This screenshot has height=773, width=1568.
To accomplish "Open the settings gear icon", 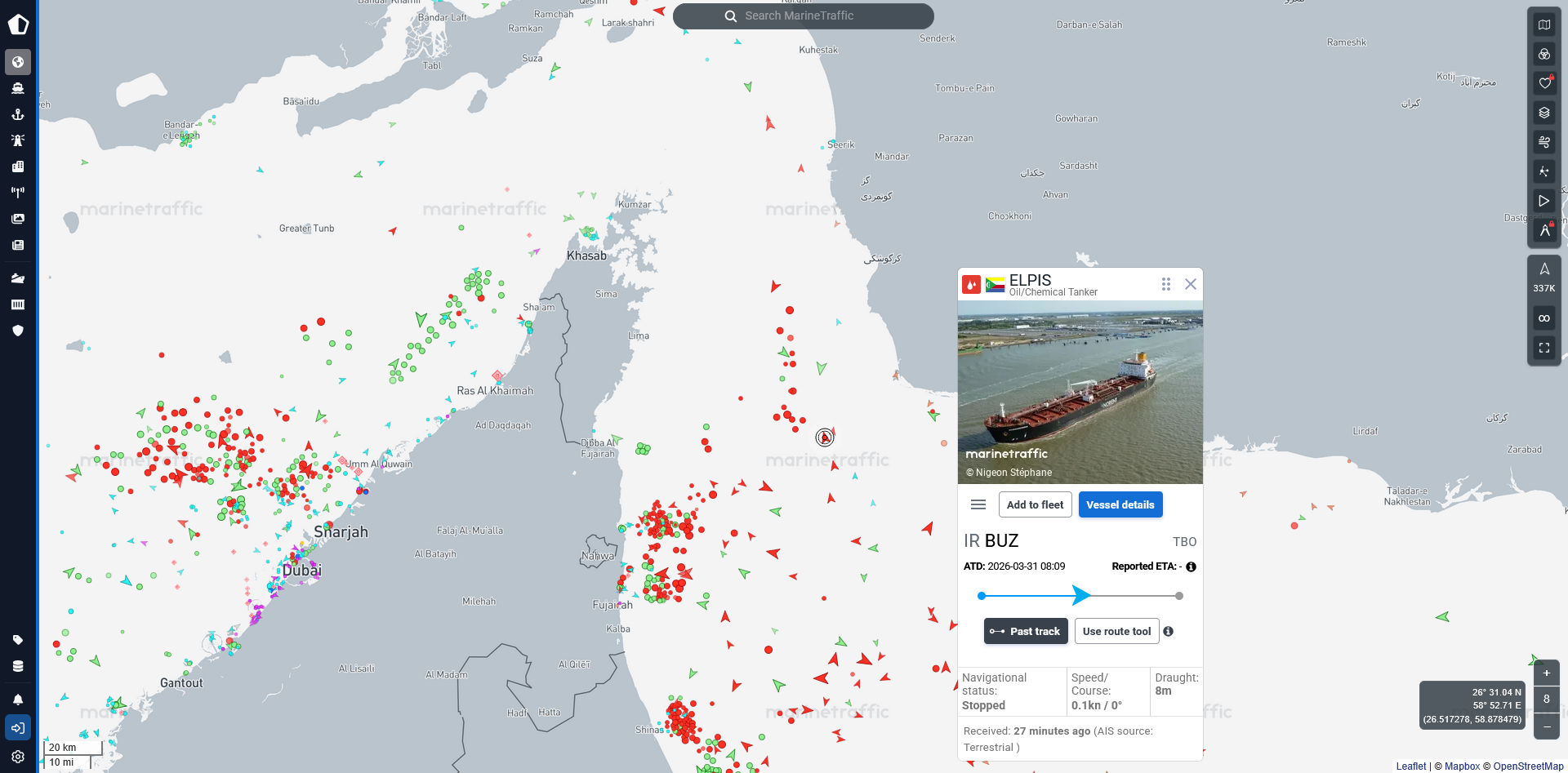I will click(x=18, y=757).
